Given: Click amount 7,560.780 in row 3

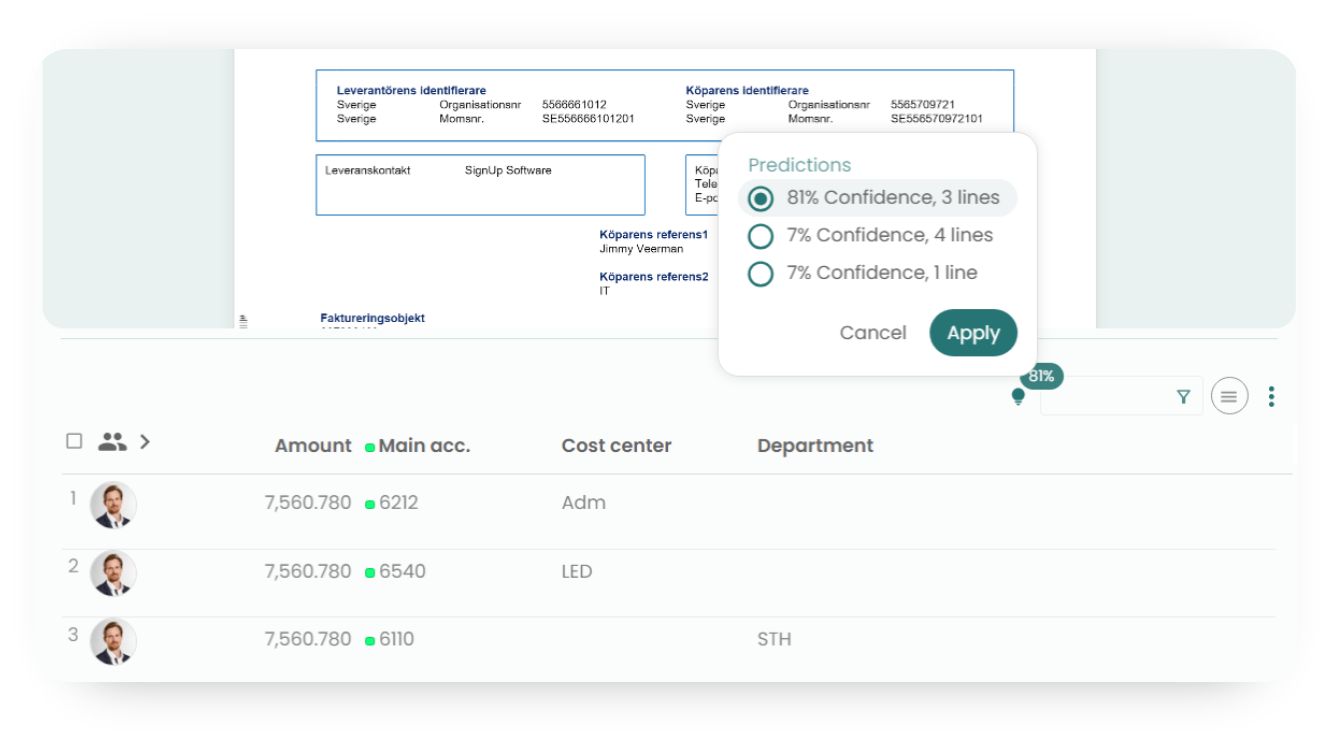Looking at the screenshot, I should 308,639.
